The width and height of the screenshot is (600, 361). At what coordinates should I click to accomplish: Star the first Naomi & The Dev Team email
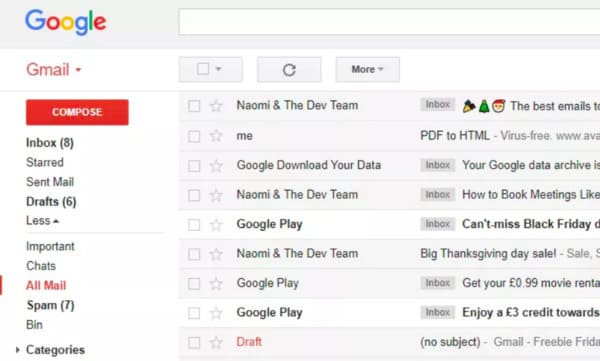click(216, 106)
